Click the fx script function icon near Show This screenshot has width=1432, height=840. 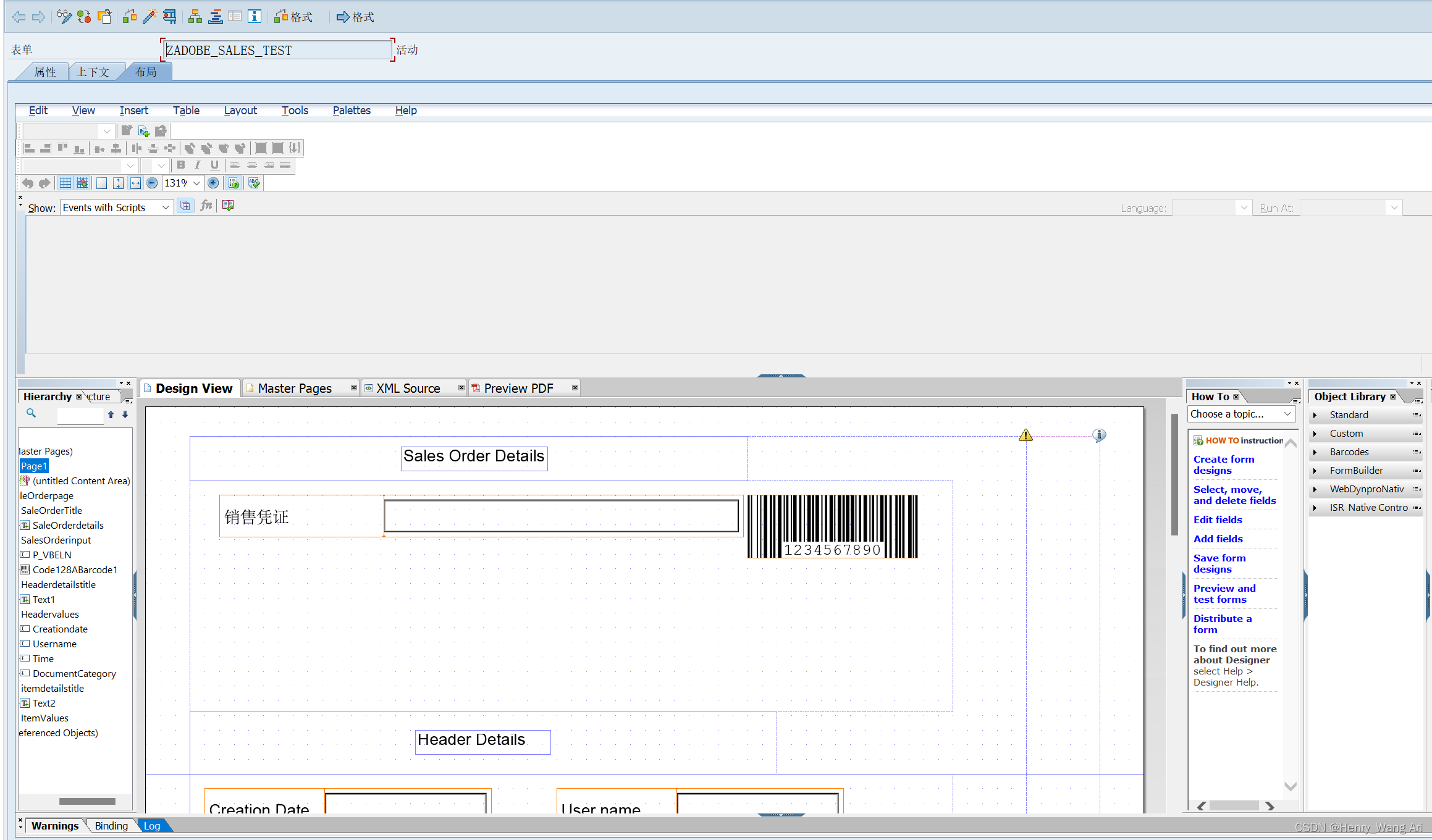point(206,206)
